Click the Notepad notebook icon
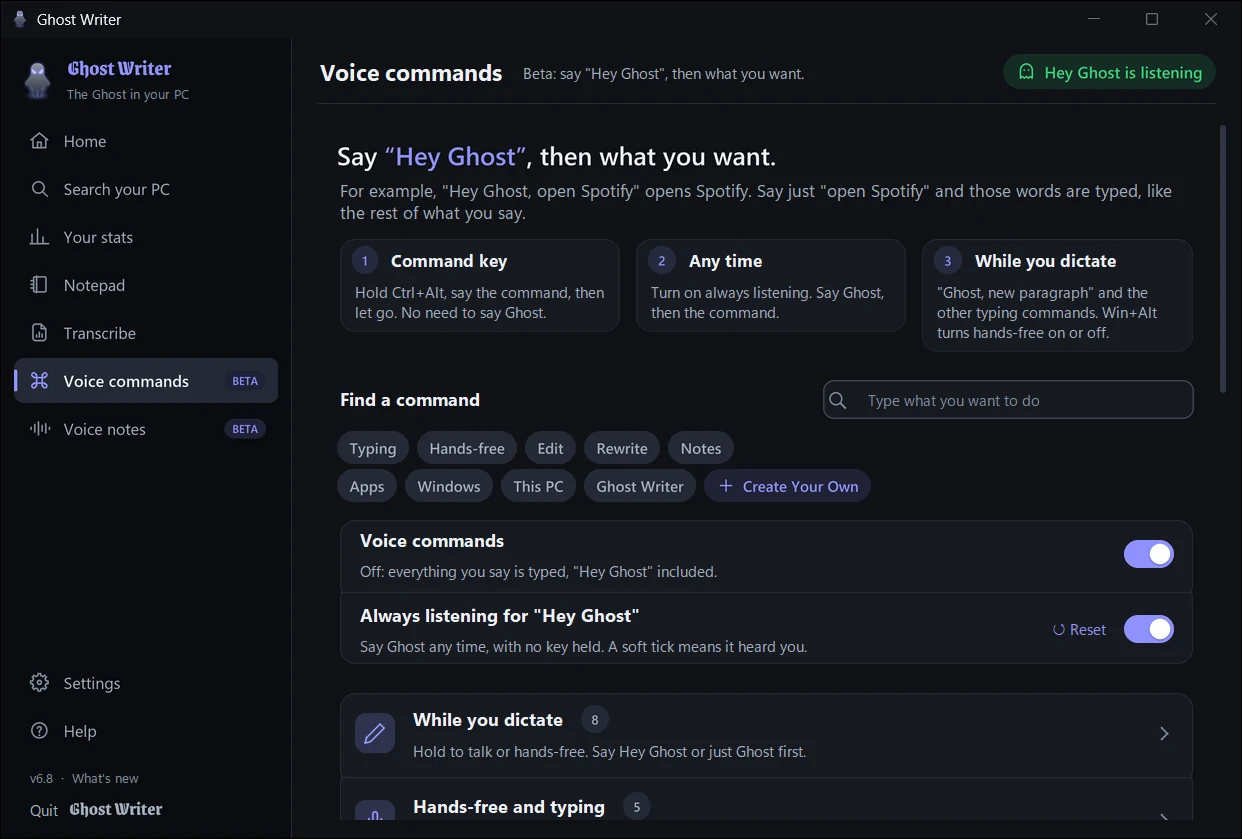This screenshot has height=839, width=1242. point(39,285)
